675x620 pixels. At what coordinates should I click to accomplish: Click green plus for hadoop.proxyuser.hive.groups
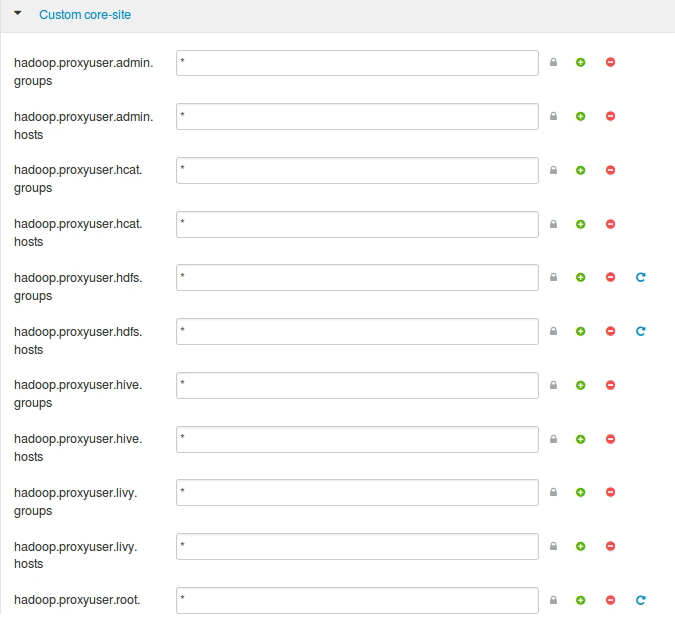pyautogui.click(x=580, y=385)
